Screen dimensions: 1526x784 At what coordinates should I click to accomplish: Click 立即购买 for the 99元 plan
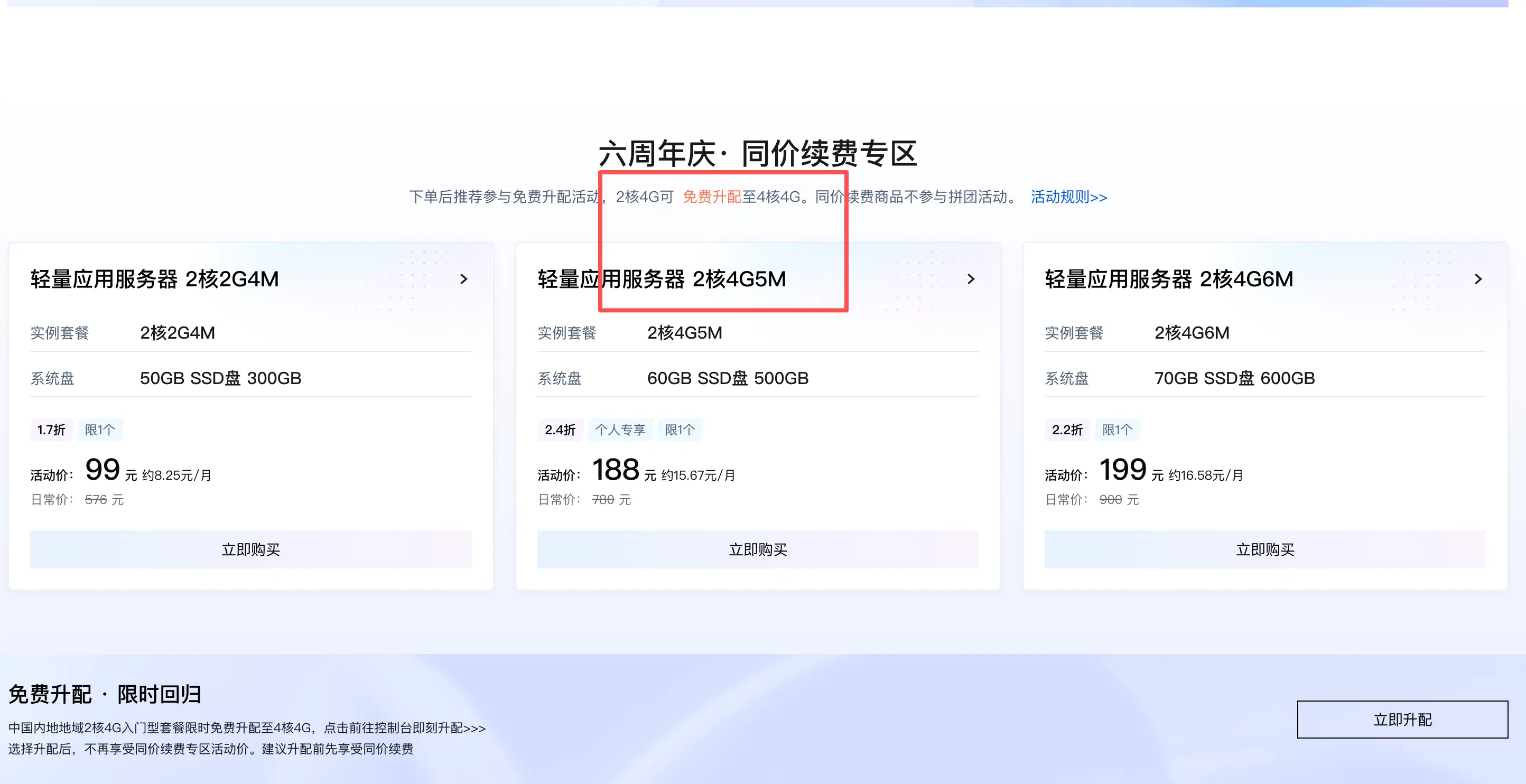[250, 549]
